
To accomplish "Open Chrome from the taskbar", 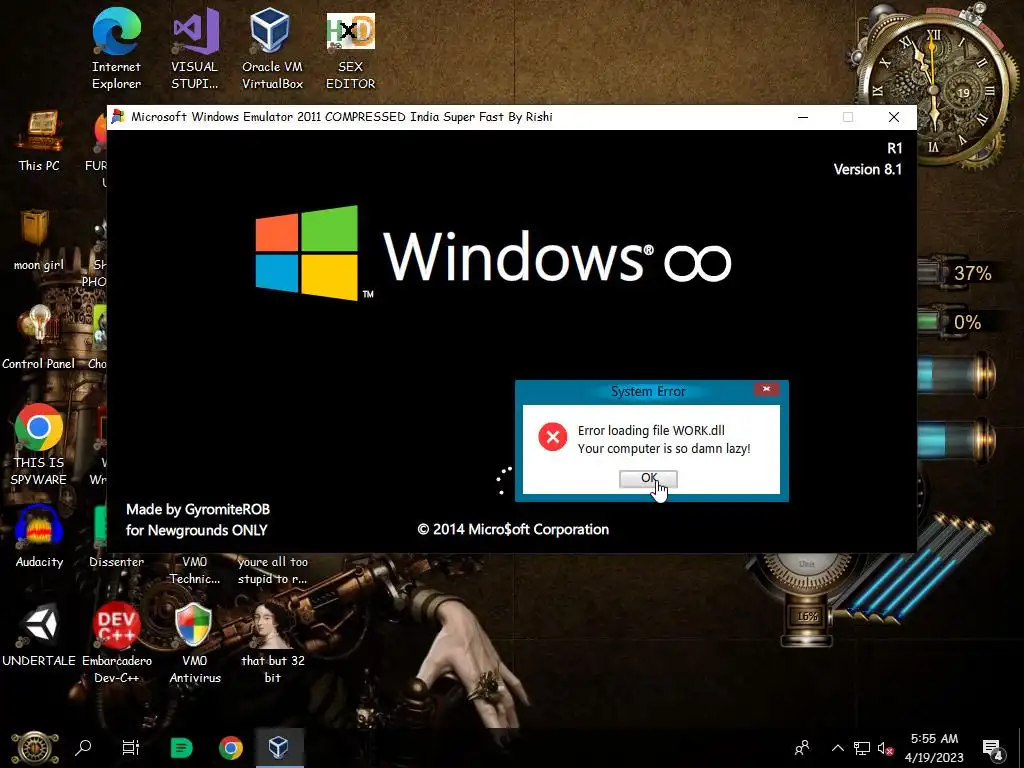I will [231, 748].
